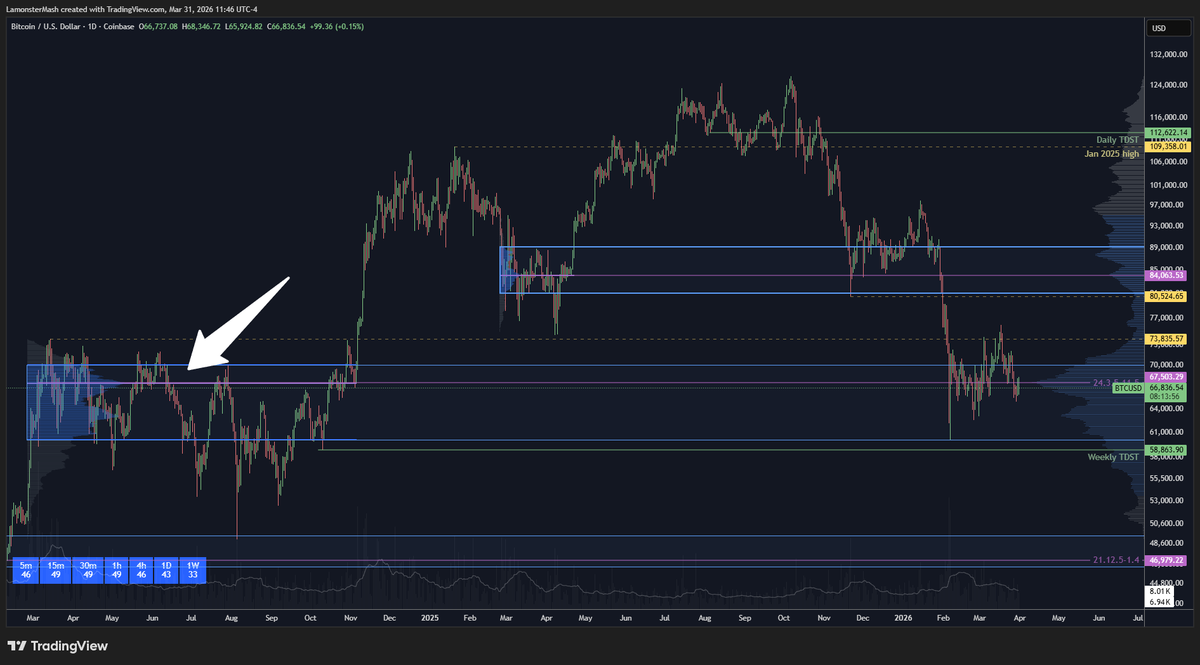Click the 8.01K volume value tag

click(1159, 592)
